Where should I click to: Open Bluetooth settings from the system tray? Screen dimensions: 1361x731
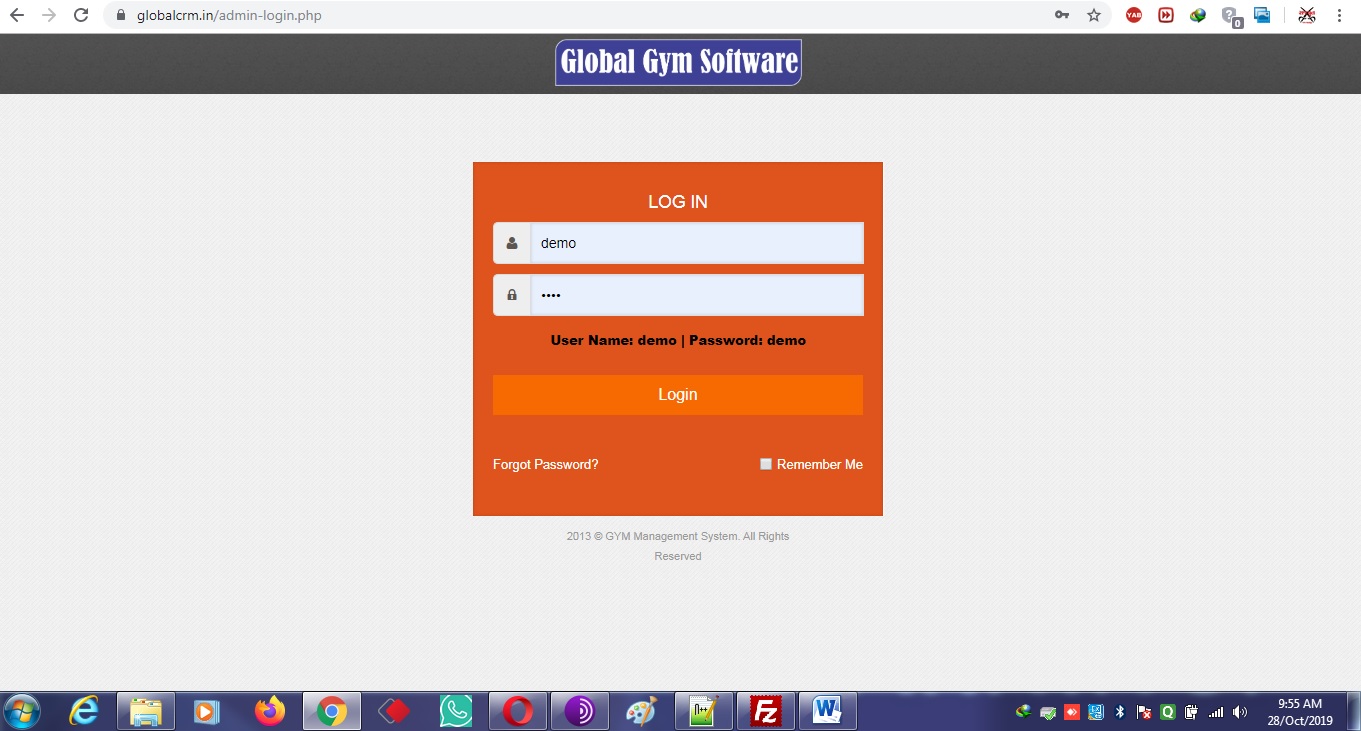click(1121, 712)
